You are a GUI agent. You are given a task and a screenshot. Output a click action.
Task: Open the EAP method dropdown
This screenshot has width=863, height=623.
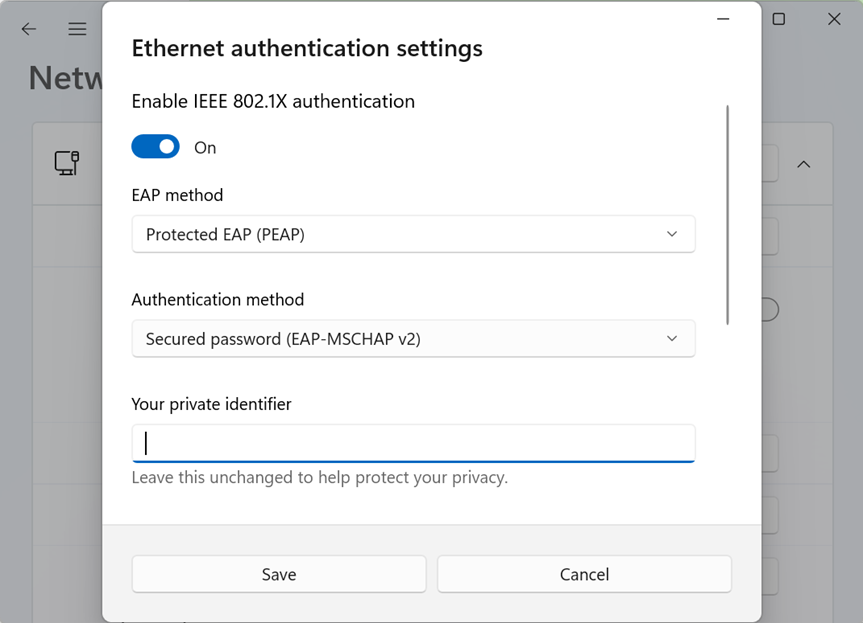[413, 234]
